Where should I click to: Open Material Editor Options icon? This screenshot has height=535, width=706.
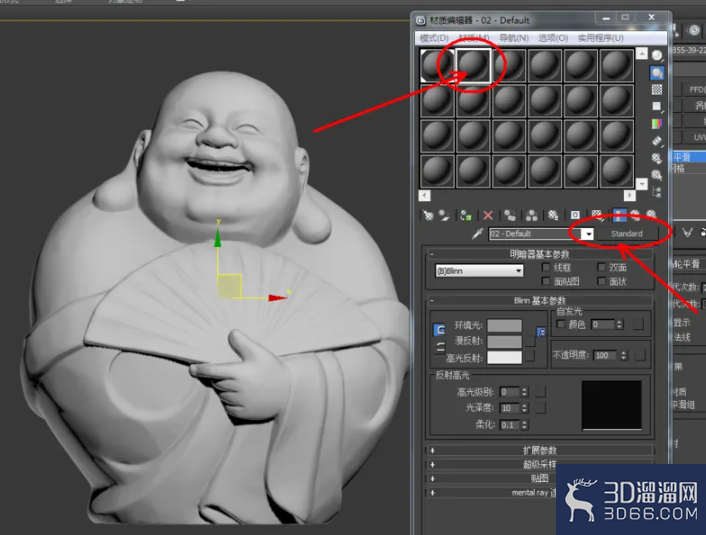click(657, 158)
